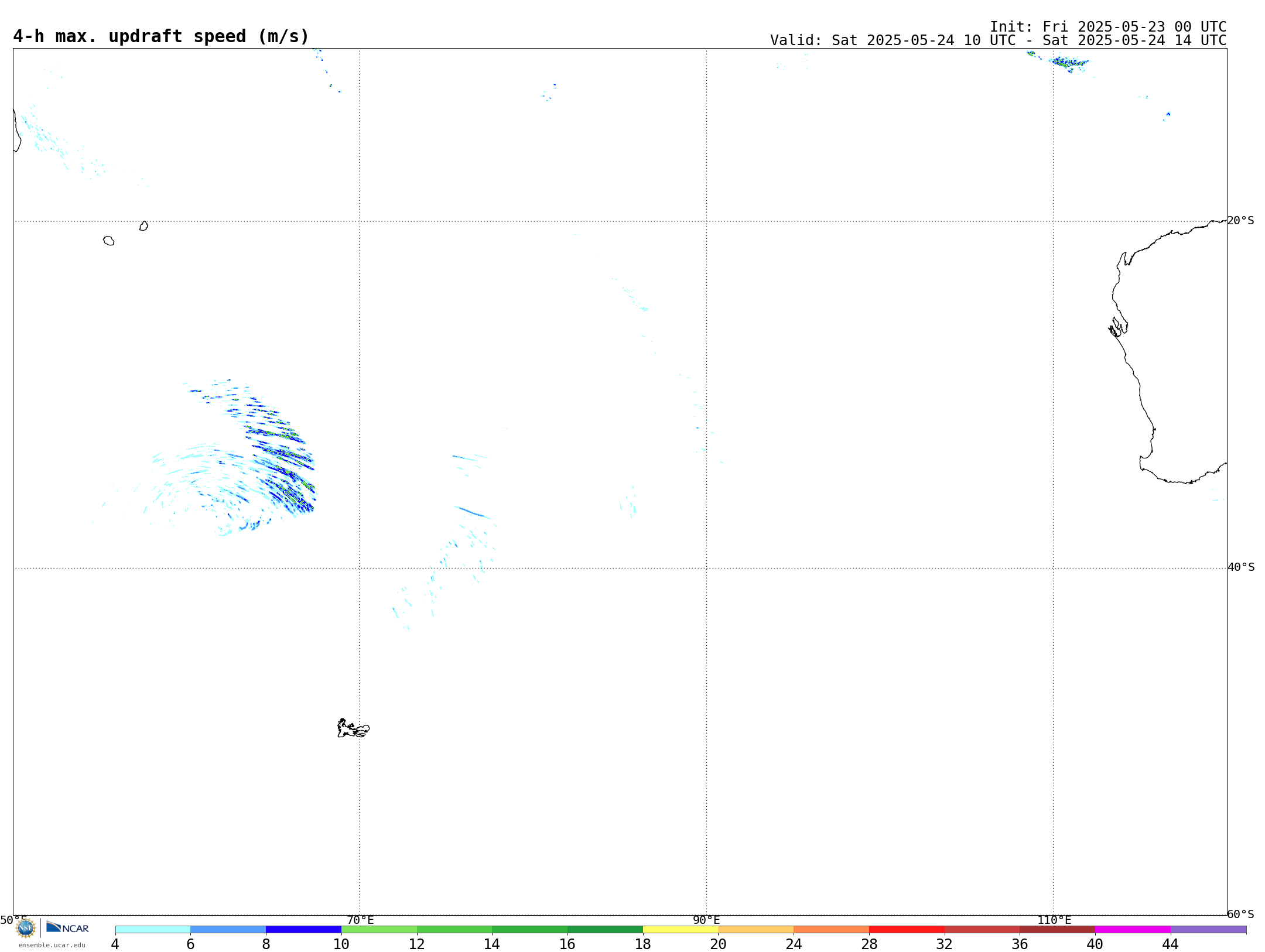Click the NCAR logo
This screenshot has width=1265, height=952.
click(x=67, y=927)
